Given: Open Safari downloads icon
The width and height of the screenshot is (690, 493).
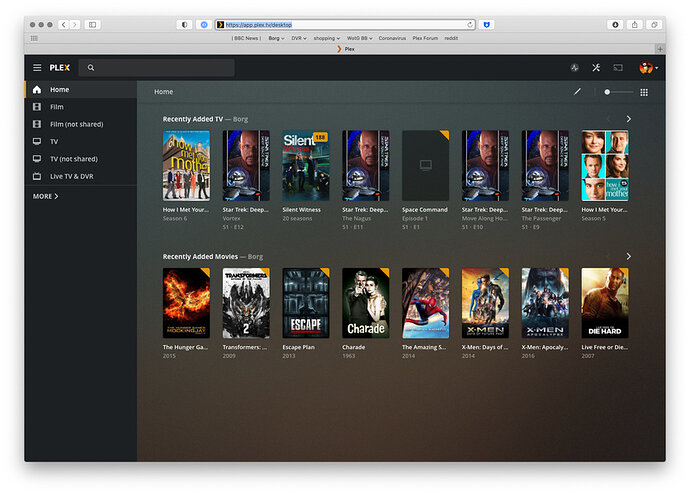Looking at the screenshot, I should pos(615,25).
